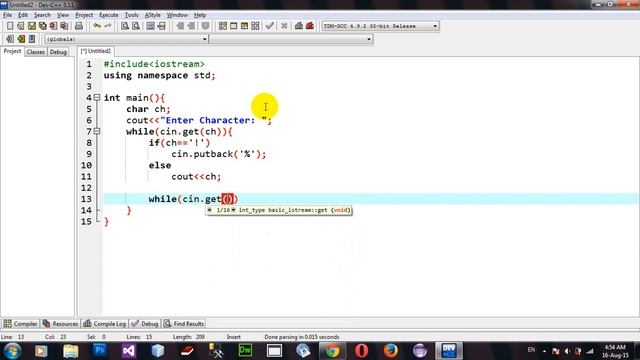
Task: Click the icon right after Replace
Action: [x=151, y=26]
